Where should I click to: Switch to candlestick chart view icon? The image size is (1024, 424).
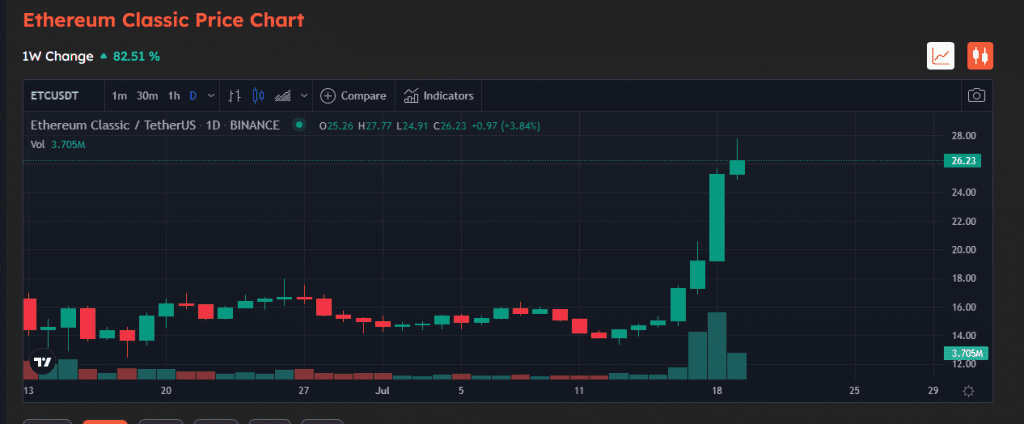tap(980, 56)
